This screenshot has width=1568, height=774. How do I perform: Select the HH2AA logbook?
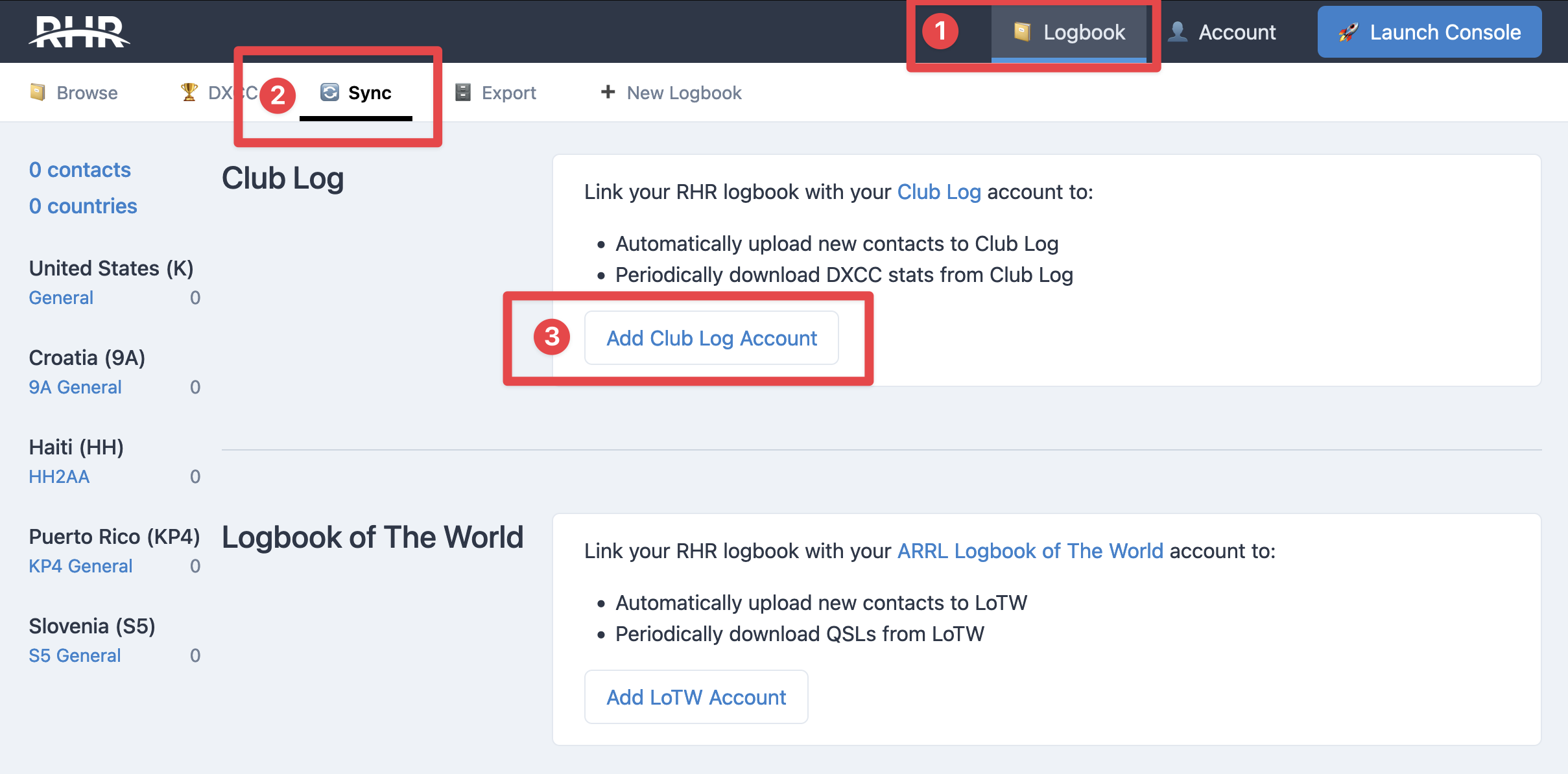point(59,476)
